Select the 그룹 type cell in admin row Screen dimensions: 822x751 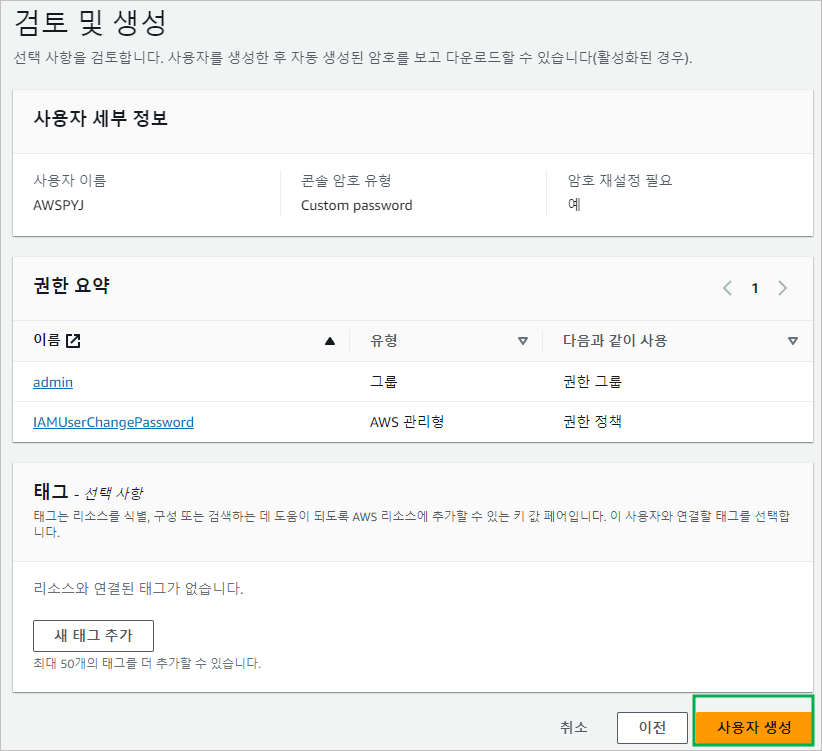point(384,382)
